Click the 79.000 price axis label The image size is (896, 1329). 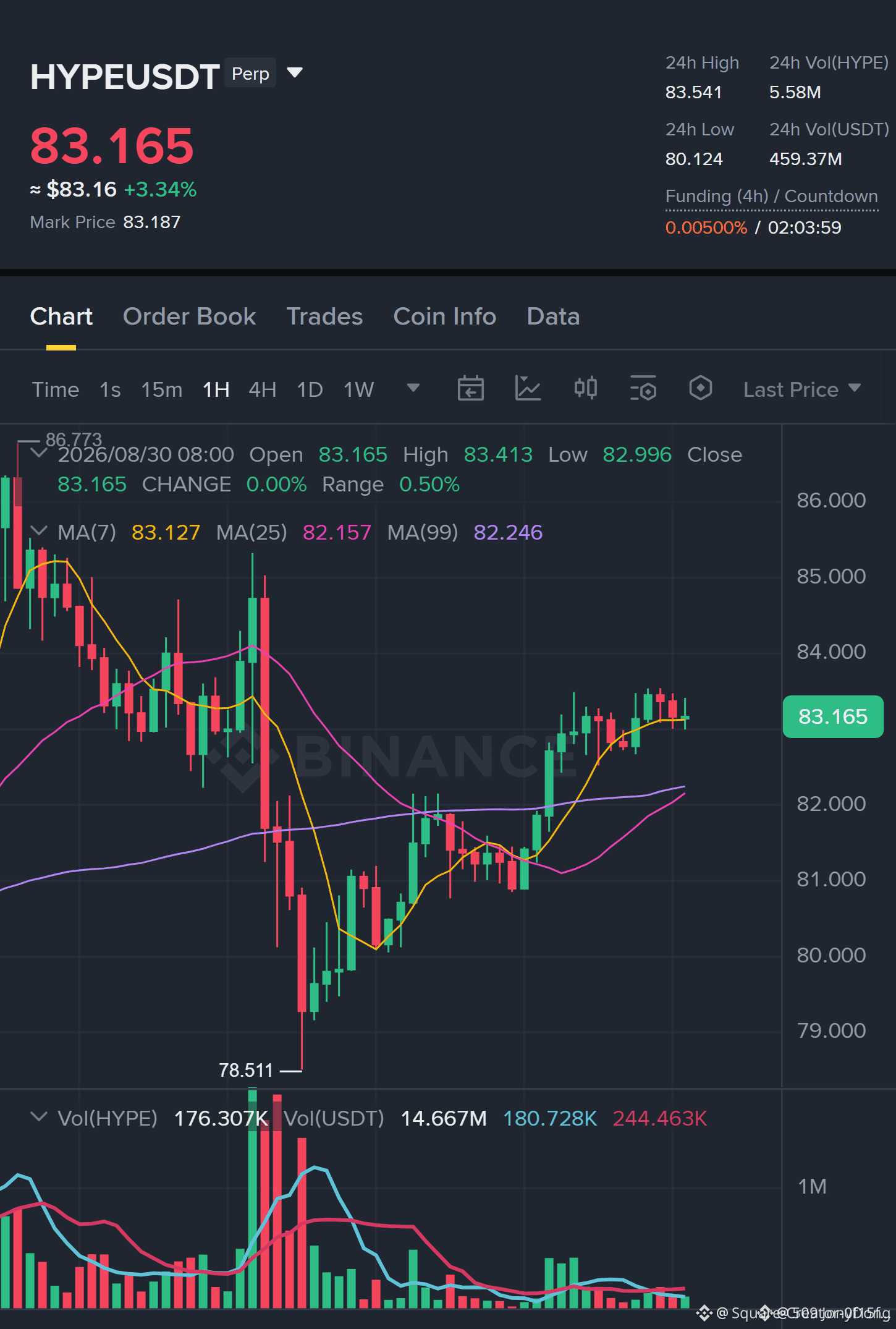pos(831,1030)
